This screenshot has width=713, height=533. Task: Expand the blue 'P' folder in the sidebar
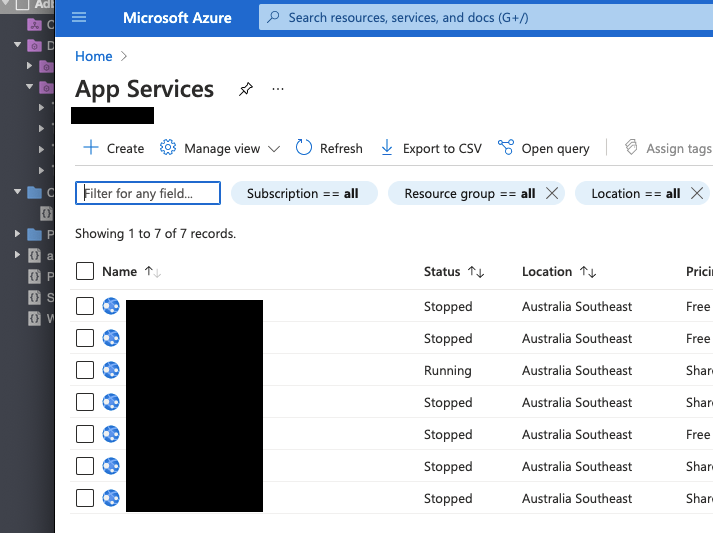(x=17, y=234)
